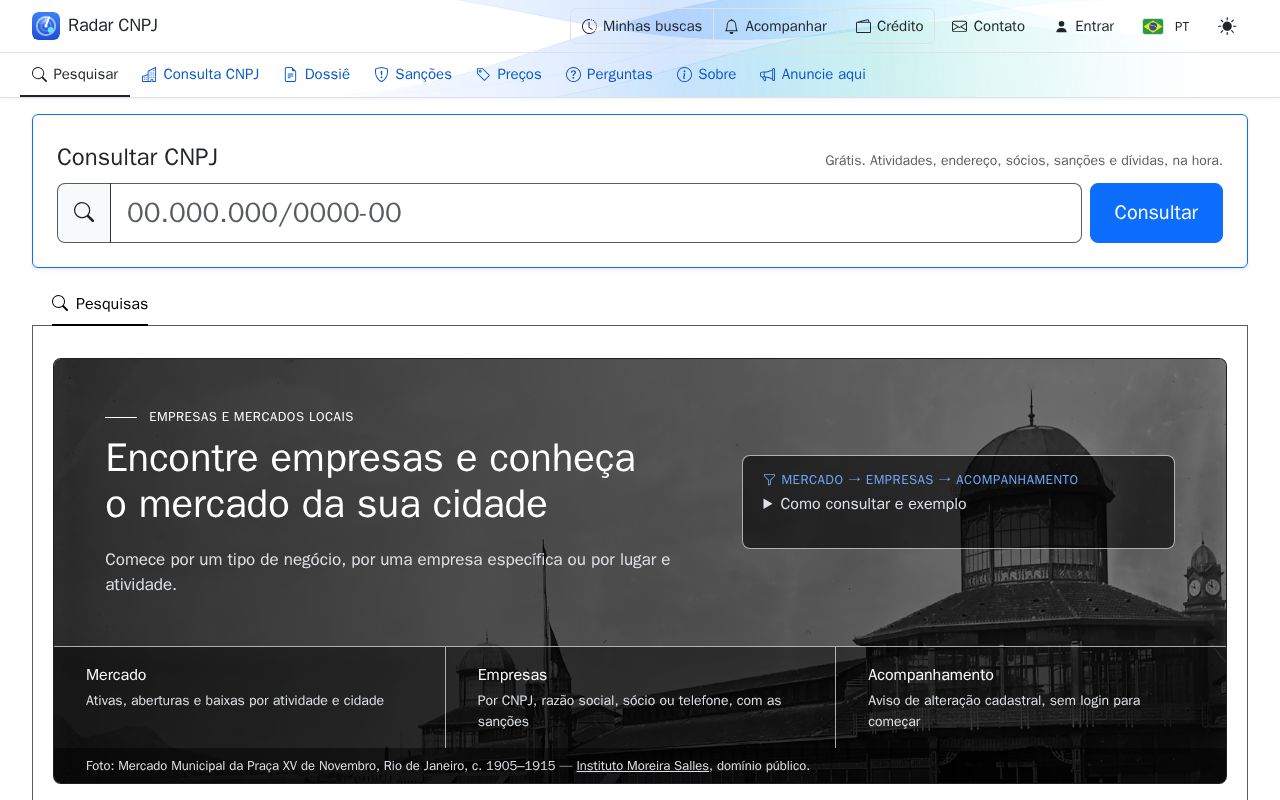The height and width of the screenshot is (800, 1280).
Task: Click the Brazil flag language icon
Action: point(1153,27)
